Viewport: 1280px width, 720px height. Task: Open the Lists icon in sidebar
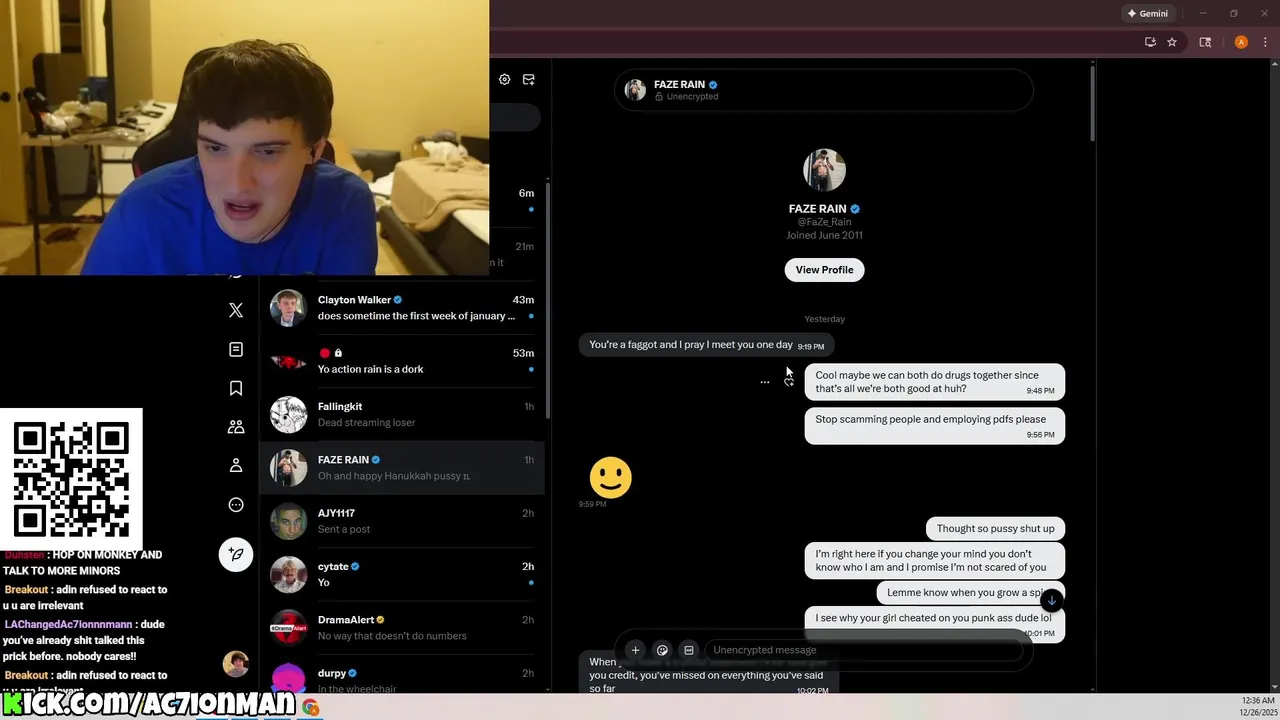point(236,349)
